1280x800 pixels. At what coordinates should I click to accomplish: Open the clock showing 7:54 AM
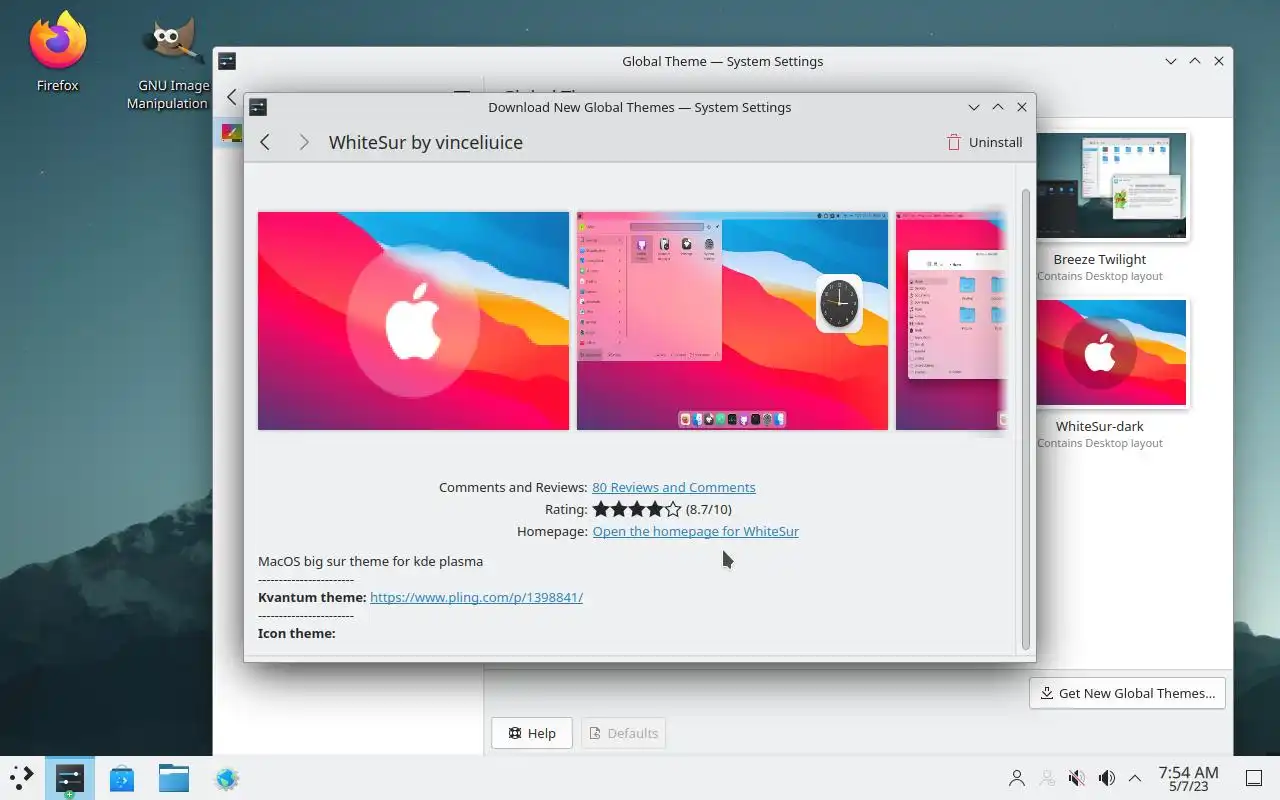1188,778
